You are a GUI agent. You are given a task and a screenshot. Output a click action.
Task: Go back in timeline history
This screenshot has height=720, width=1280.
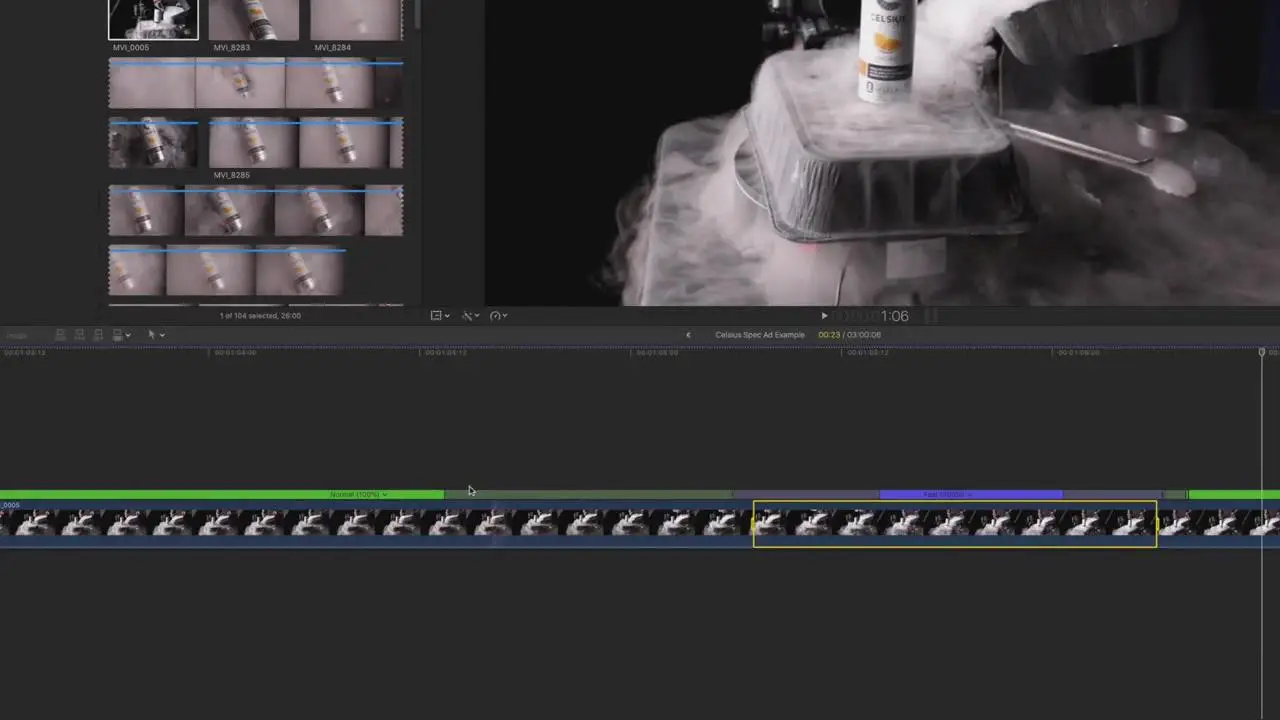pos(688,335)
